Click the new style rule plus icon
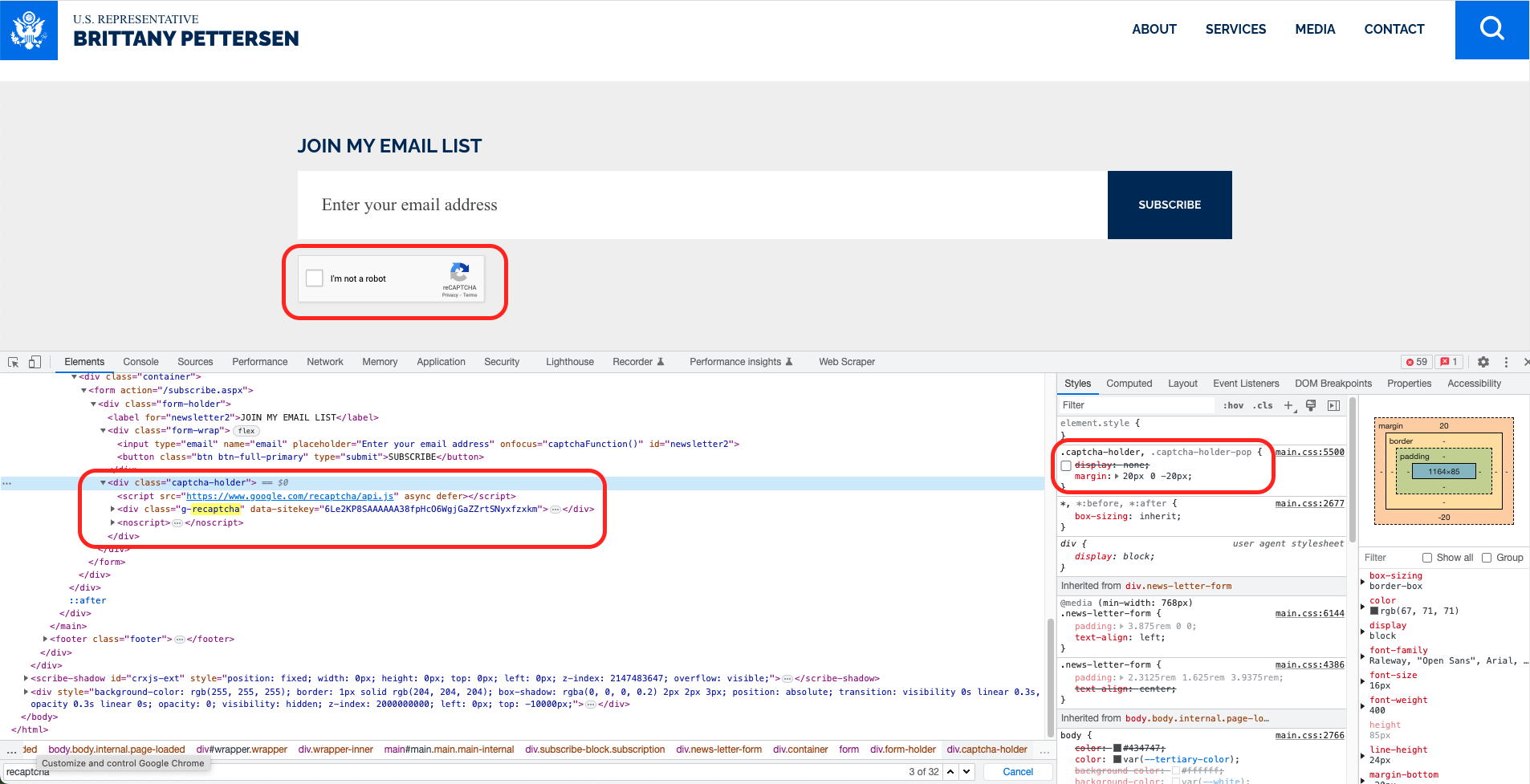 tap(1288, 405)
